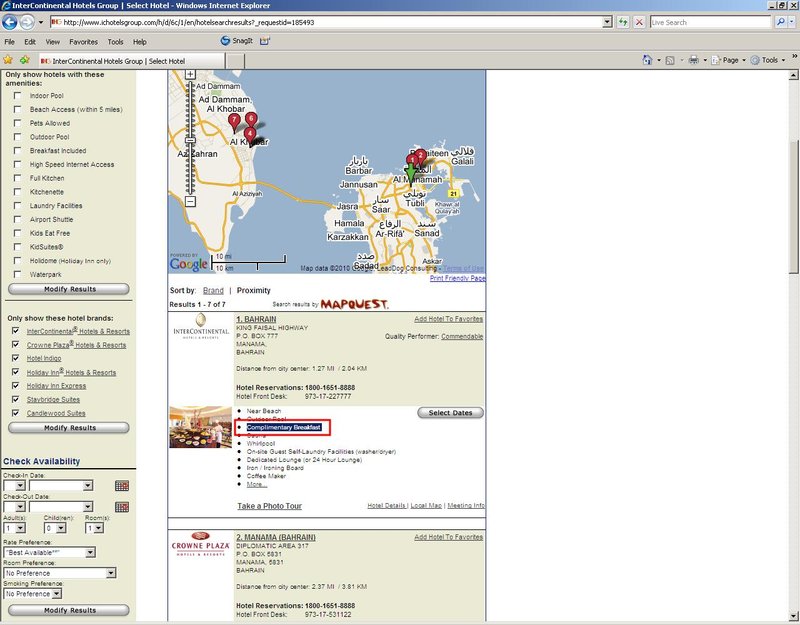Click the Bahrain hotel buffet thumbnail
This screenshot has width=800, height=625.
(x=201, y=427)
